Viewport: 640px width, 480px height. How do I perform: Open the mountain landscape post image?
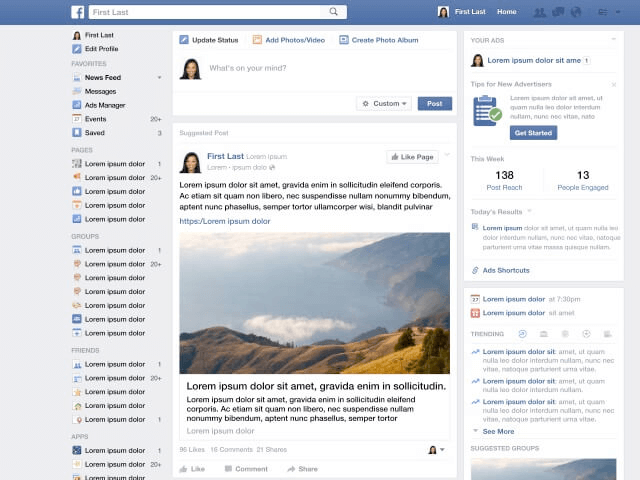315,303
